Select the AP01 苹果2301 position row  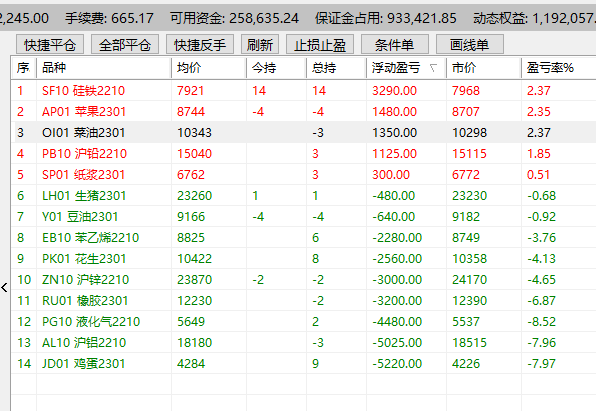coord(303,111)
